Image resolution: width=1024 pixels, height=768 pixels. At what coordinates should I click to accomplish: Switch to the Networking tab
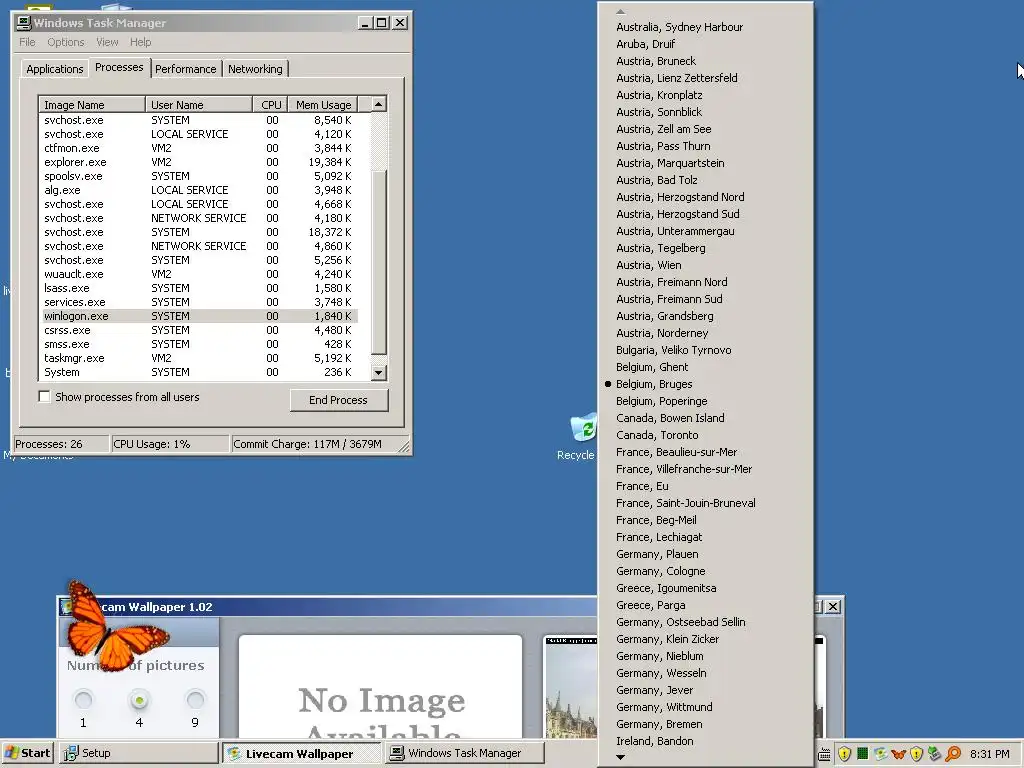pos(255,69)
